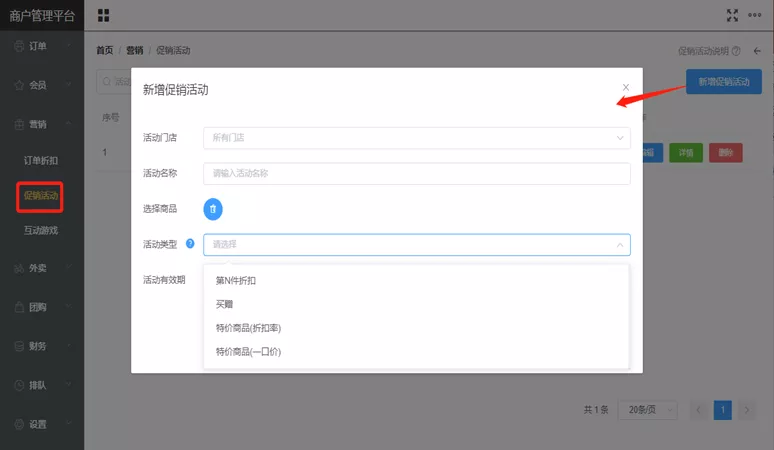
Task: Expand the 设置 sidebar menu
Action: click(x=69, y=423)
